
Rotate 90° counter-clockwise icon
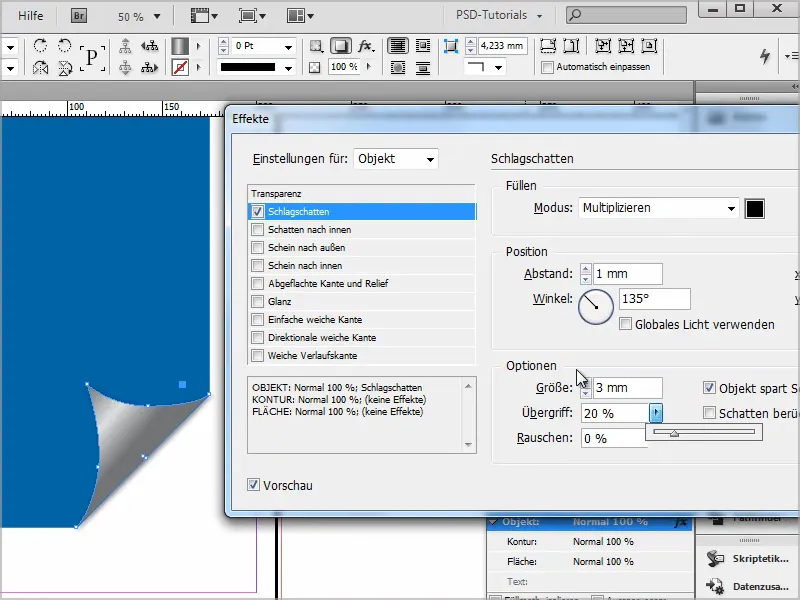[64, 46]
